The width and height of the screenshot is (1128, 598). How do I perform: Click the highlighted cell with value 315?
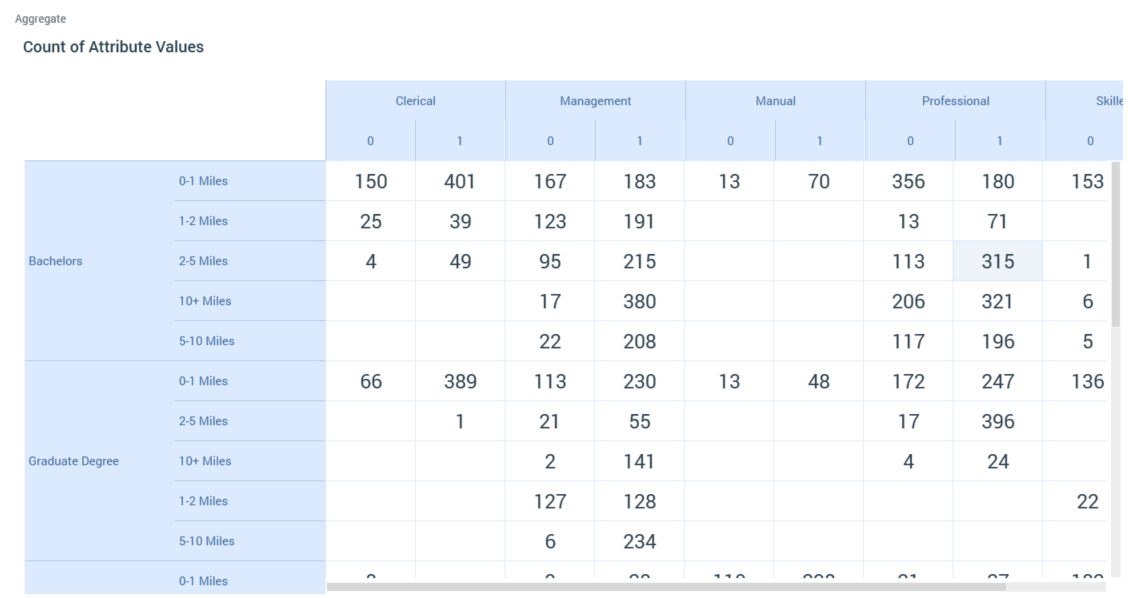click(998, 261)
